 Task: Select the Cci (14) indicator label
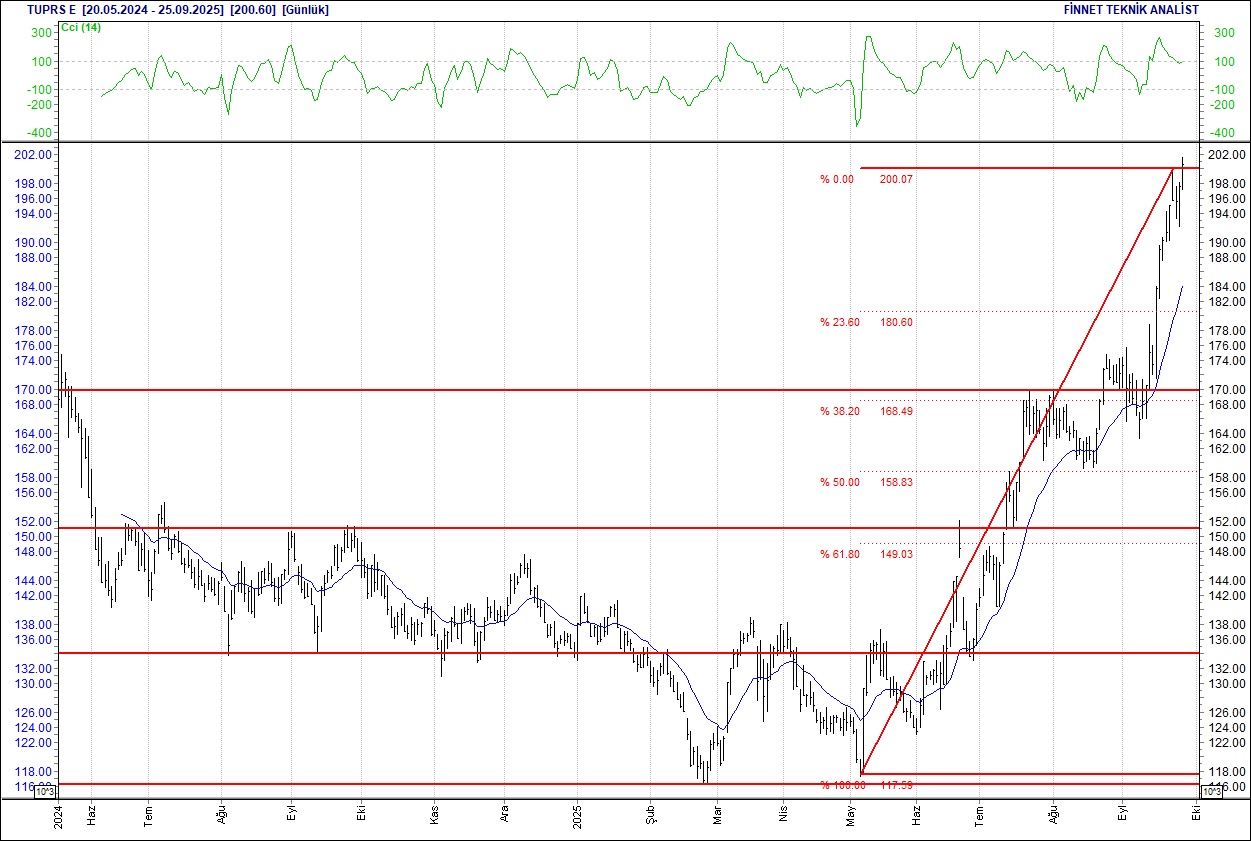tap(81, 27)
